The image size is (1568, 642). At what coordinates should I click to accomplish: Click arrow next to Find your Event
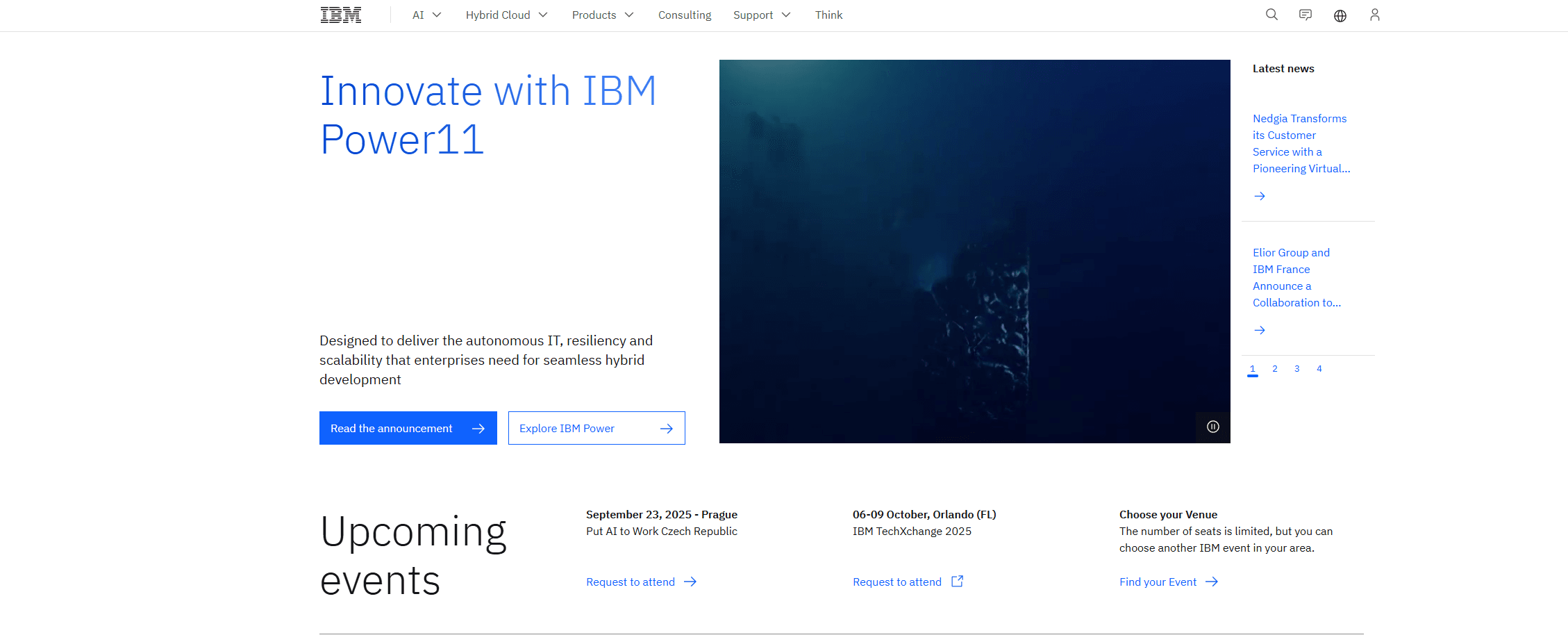click(1212, 582)
